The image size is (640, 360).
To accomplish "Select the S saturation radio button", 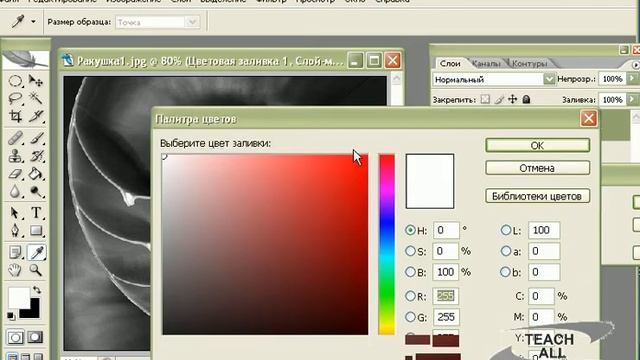I will point(410,251).
